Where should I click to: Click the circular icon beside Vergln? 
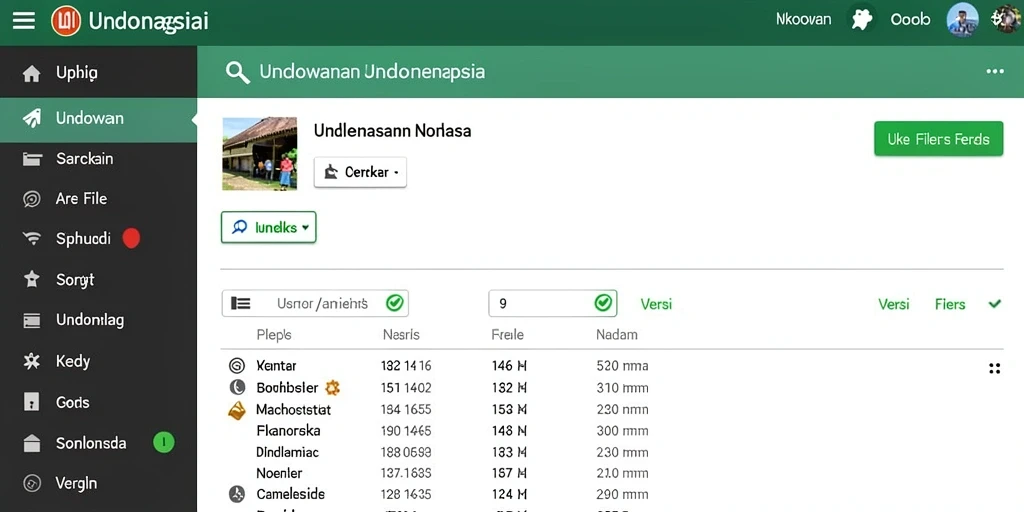pyautogui.click(x=31, y=484)
